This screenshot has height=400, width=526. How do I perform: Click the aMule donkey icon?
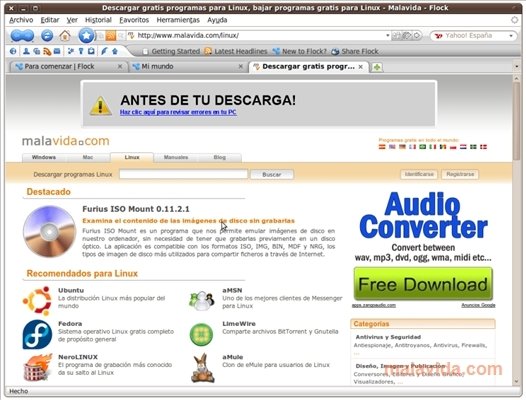(x=202, y=368)
